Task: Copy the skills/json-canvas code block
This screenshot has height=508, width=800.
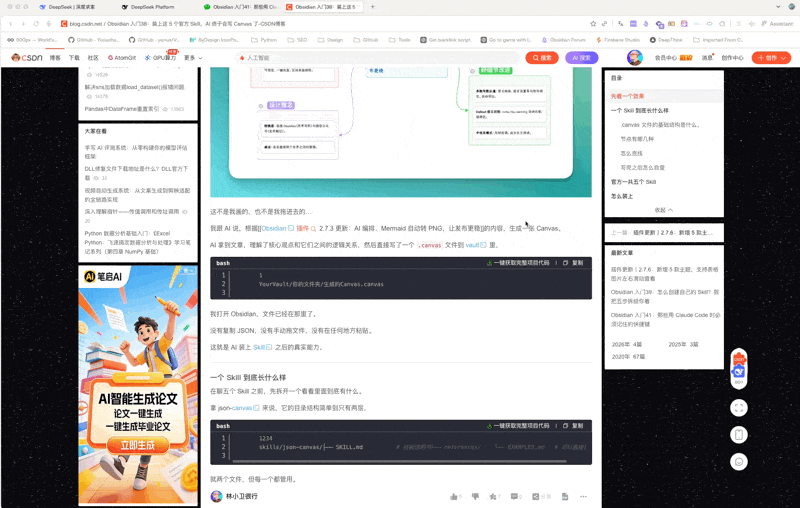Action: [x=574, y=426]
